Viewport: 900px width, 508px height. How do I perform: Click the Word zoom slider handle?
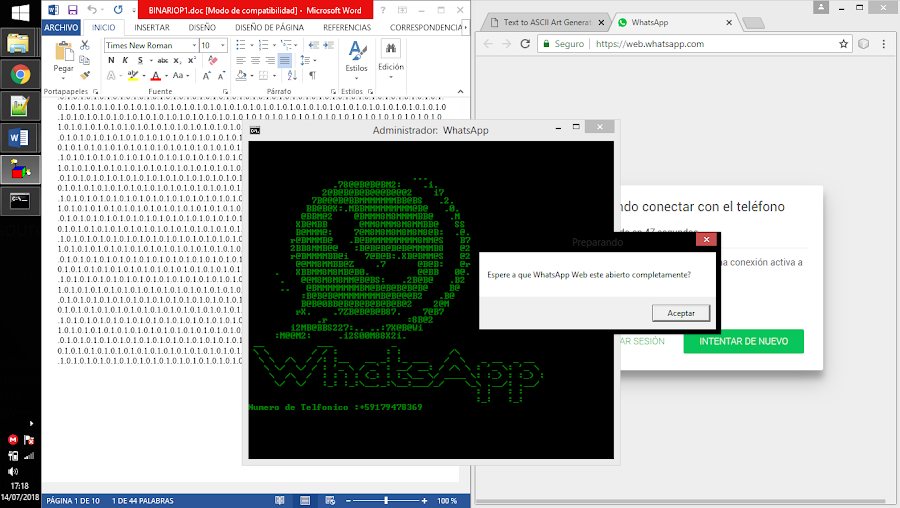(386, 501)
